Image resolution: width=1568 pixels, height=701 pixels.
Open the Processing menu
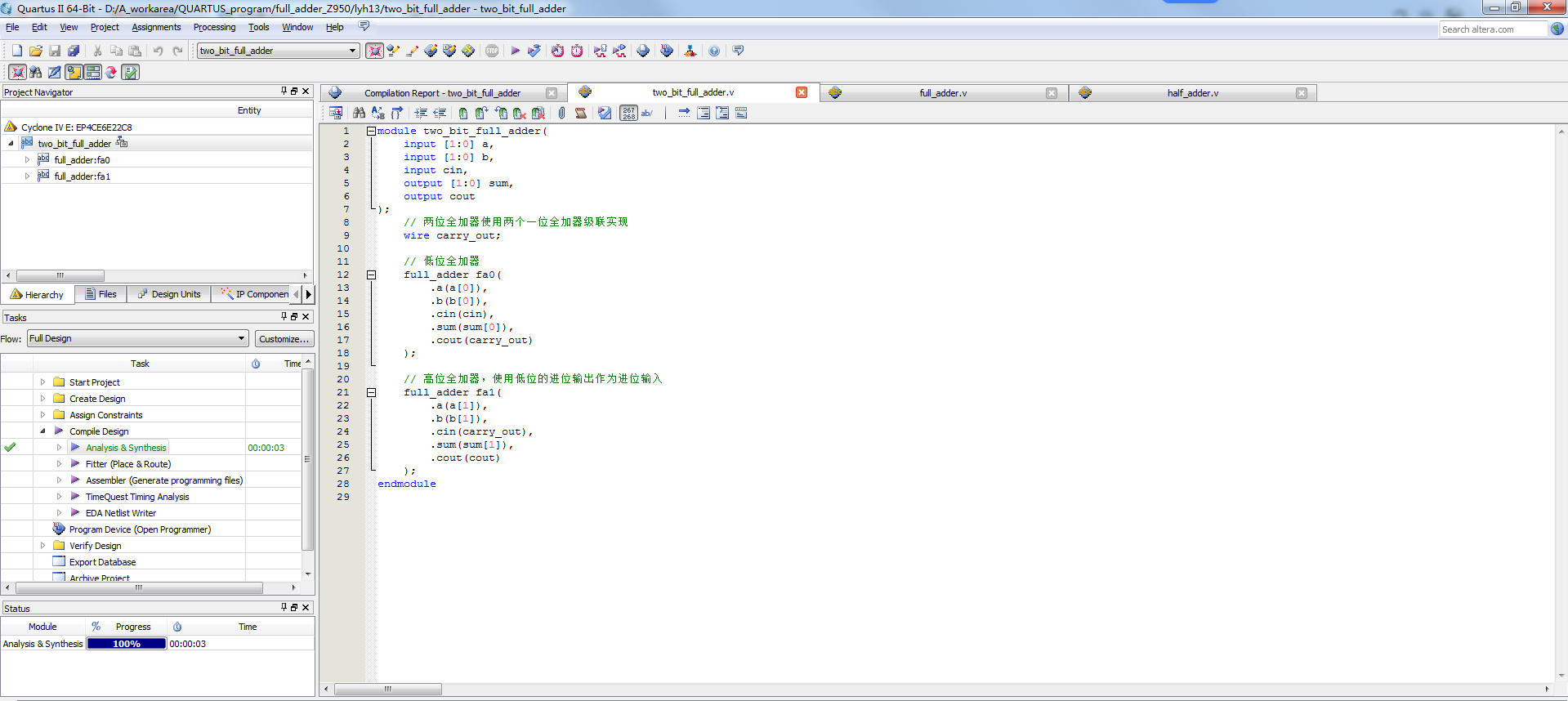(214, 27)
